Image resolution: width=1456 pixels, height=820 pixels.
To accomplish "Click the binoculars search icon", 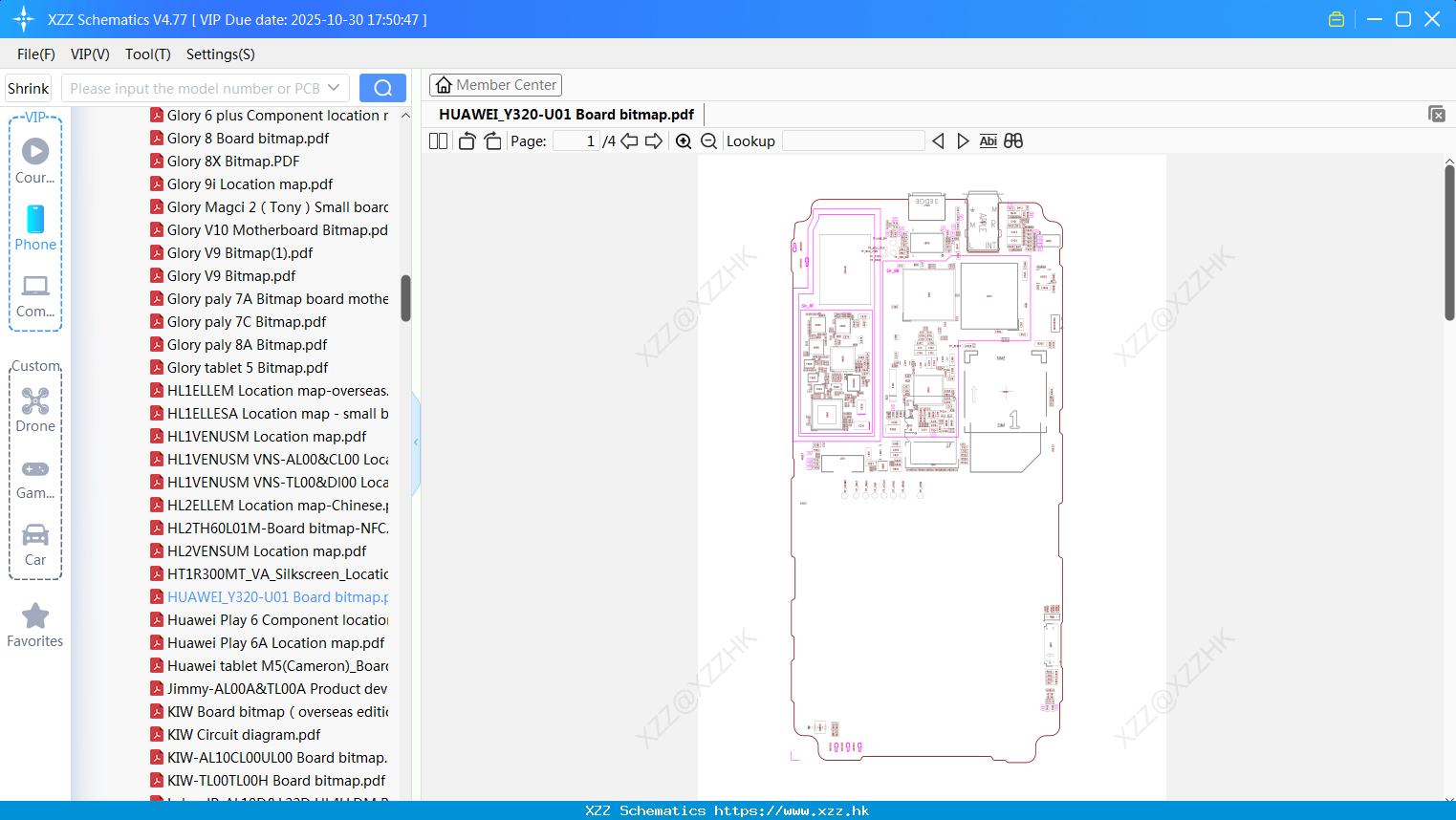I will 1013,141.
